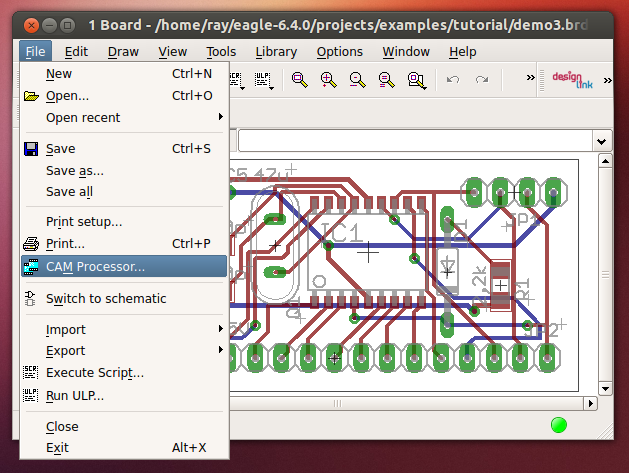The height and width of the screenshot is (473, 629).
Task: Expand the overflow chevron right of designlink
Action: click(607, 80)
